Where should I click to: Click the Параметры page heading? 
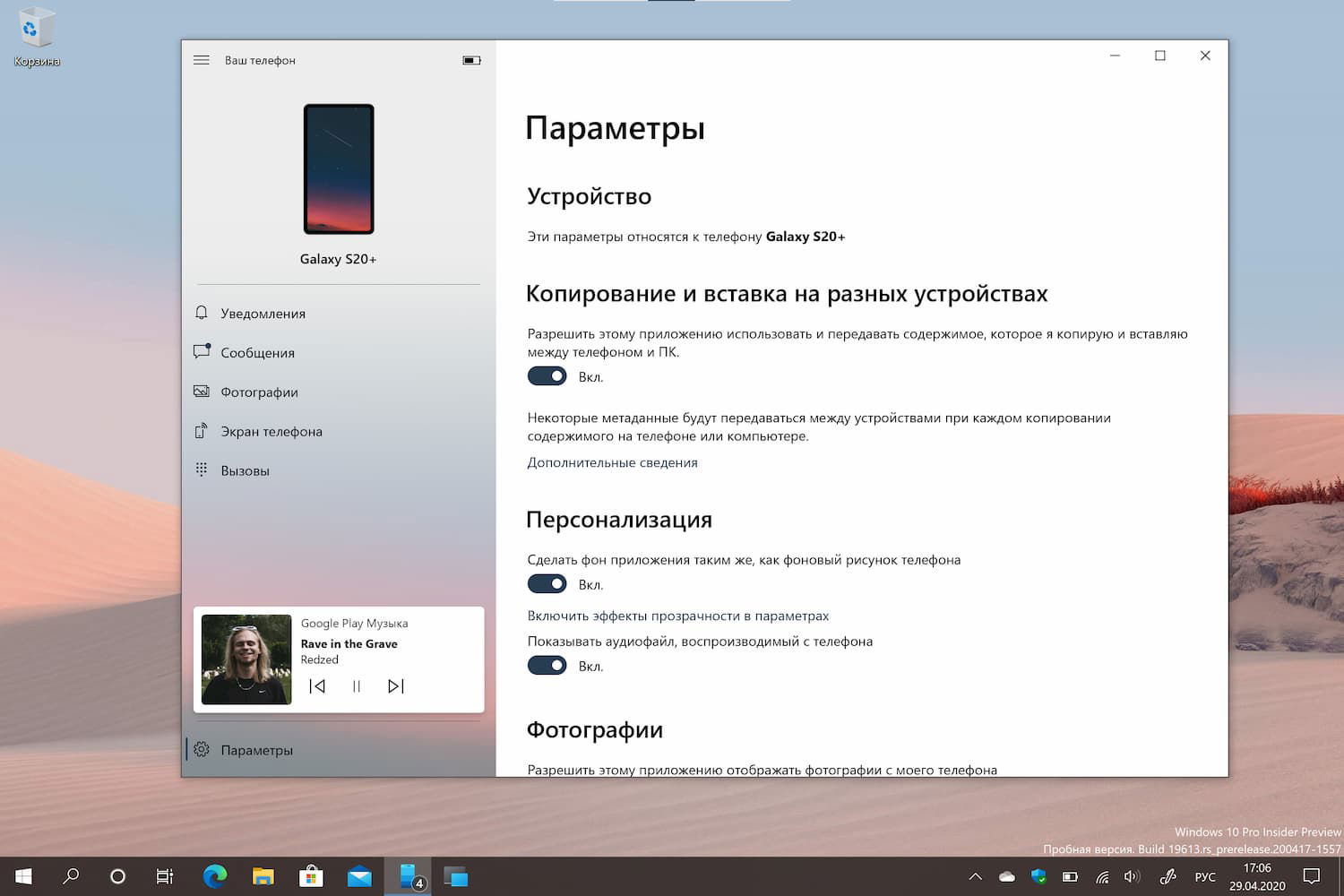(616, 128)
